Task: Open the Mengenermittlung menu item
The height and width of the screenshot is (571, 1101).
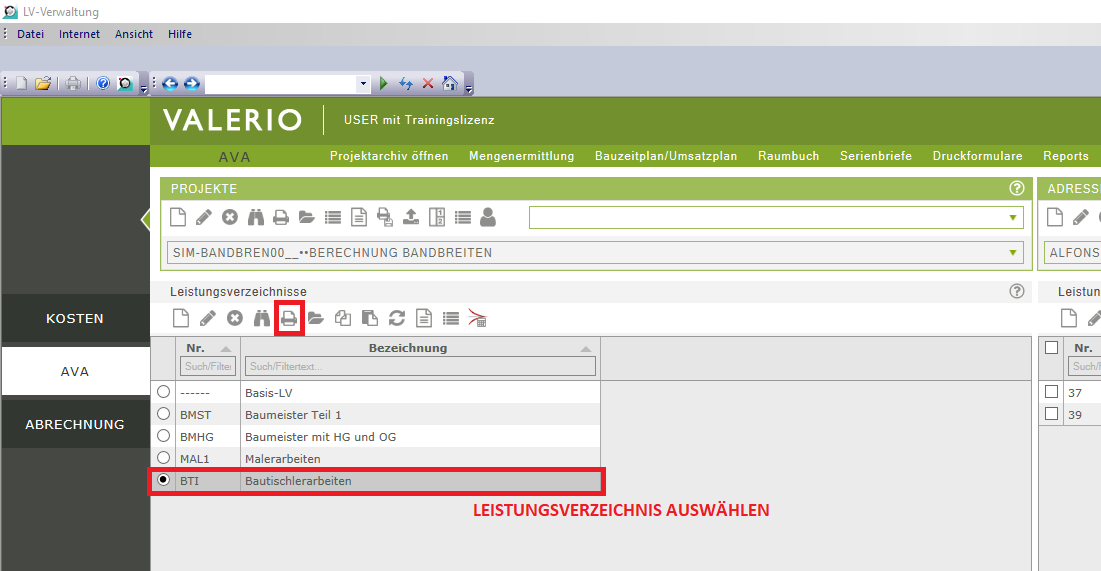Action: tap(521, 156)
